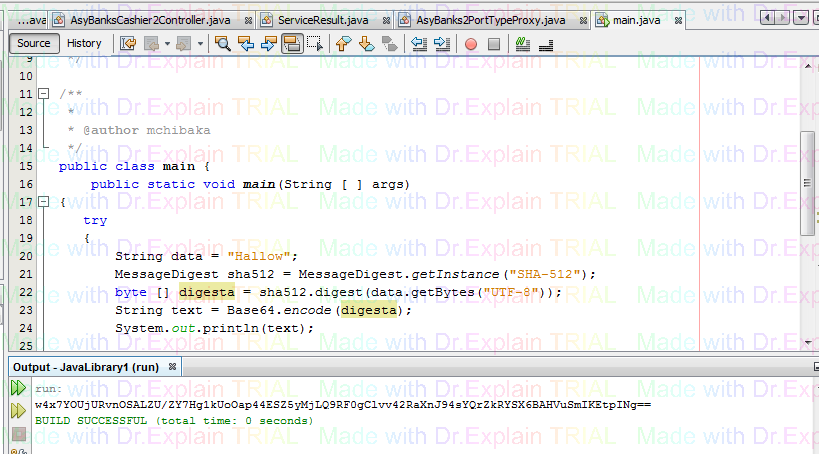Click the "UTF-8" string literal
Screen dimensions: 819x454
[510, 292]
